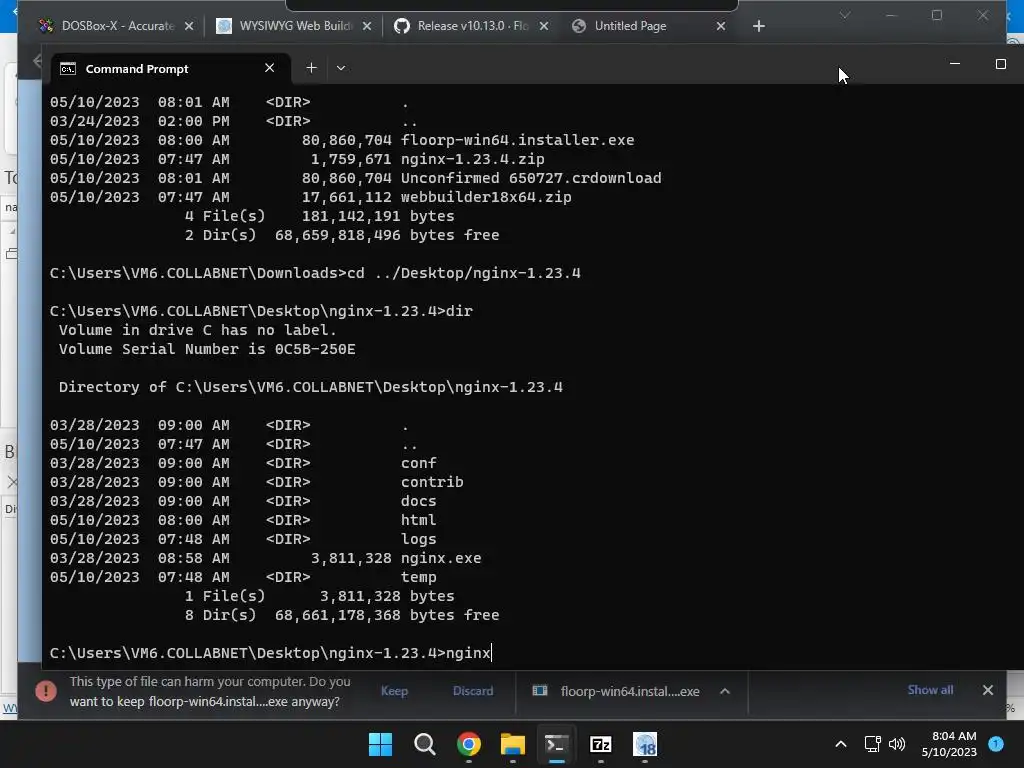Click Unconfirmed 650727.crdownload entry
This screenshot has height=768, width=1024.
click(x=531, y=178)
